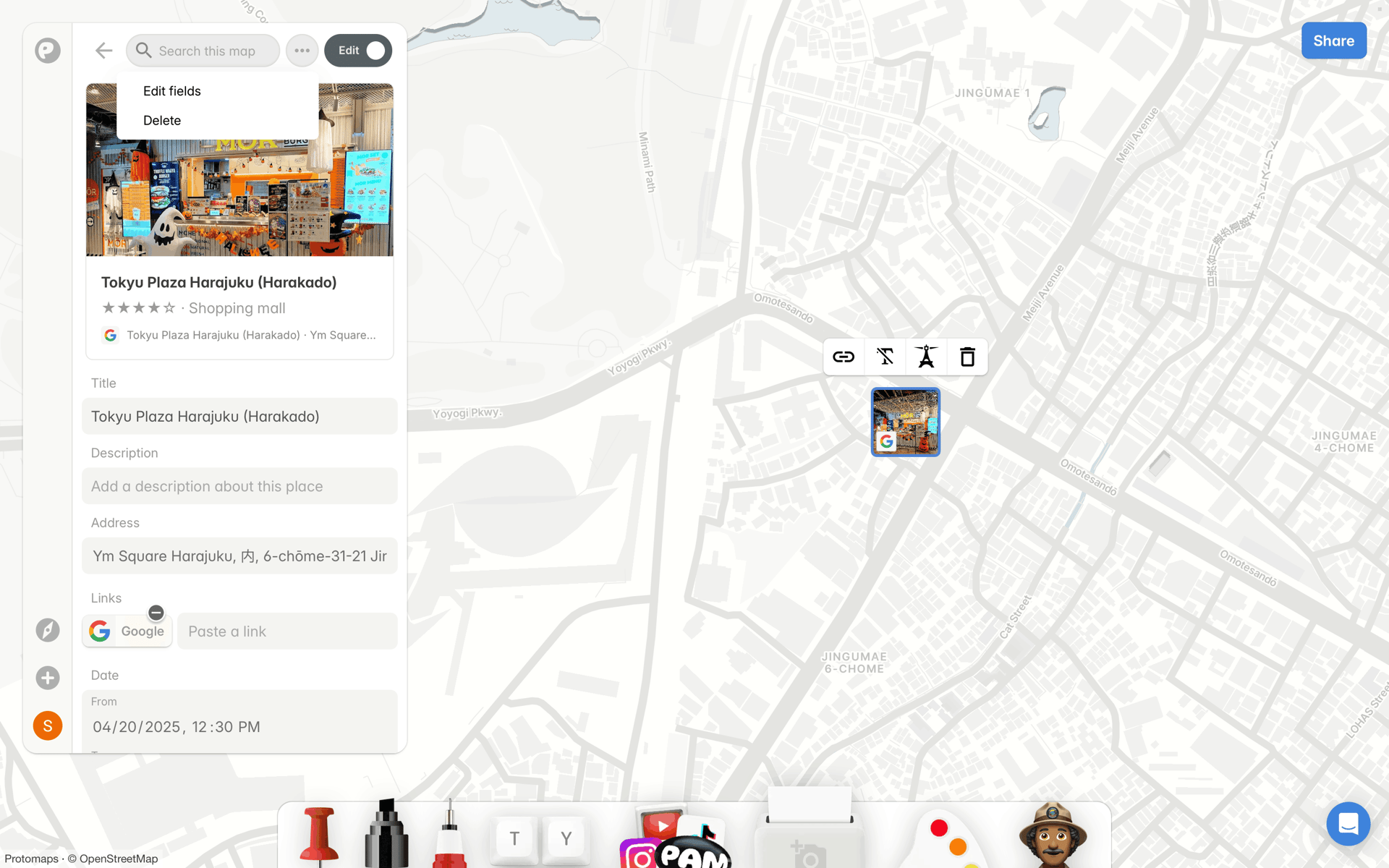
Task: Click the Y keyboard key text tool
Action: [566, 839]
